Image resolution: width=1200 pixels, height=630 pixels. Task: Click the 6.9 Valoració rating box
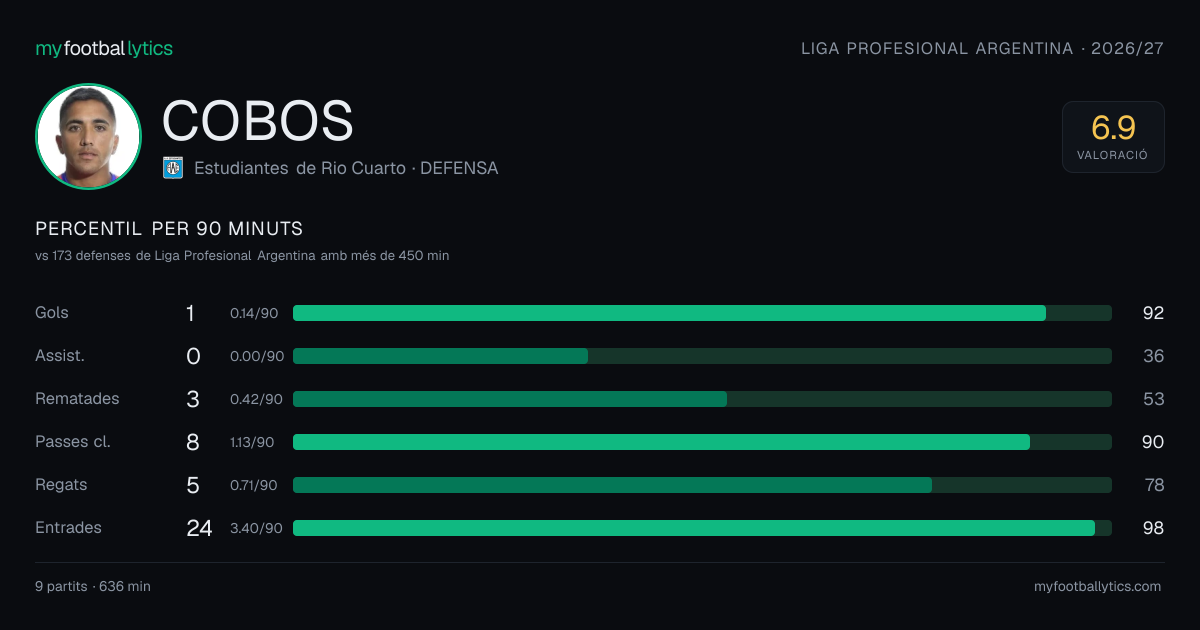pos(1113,137)
